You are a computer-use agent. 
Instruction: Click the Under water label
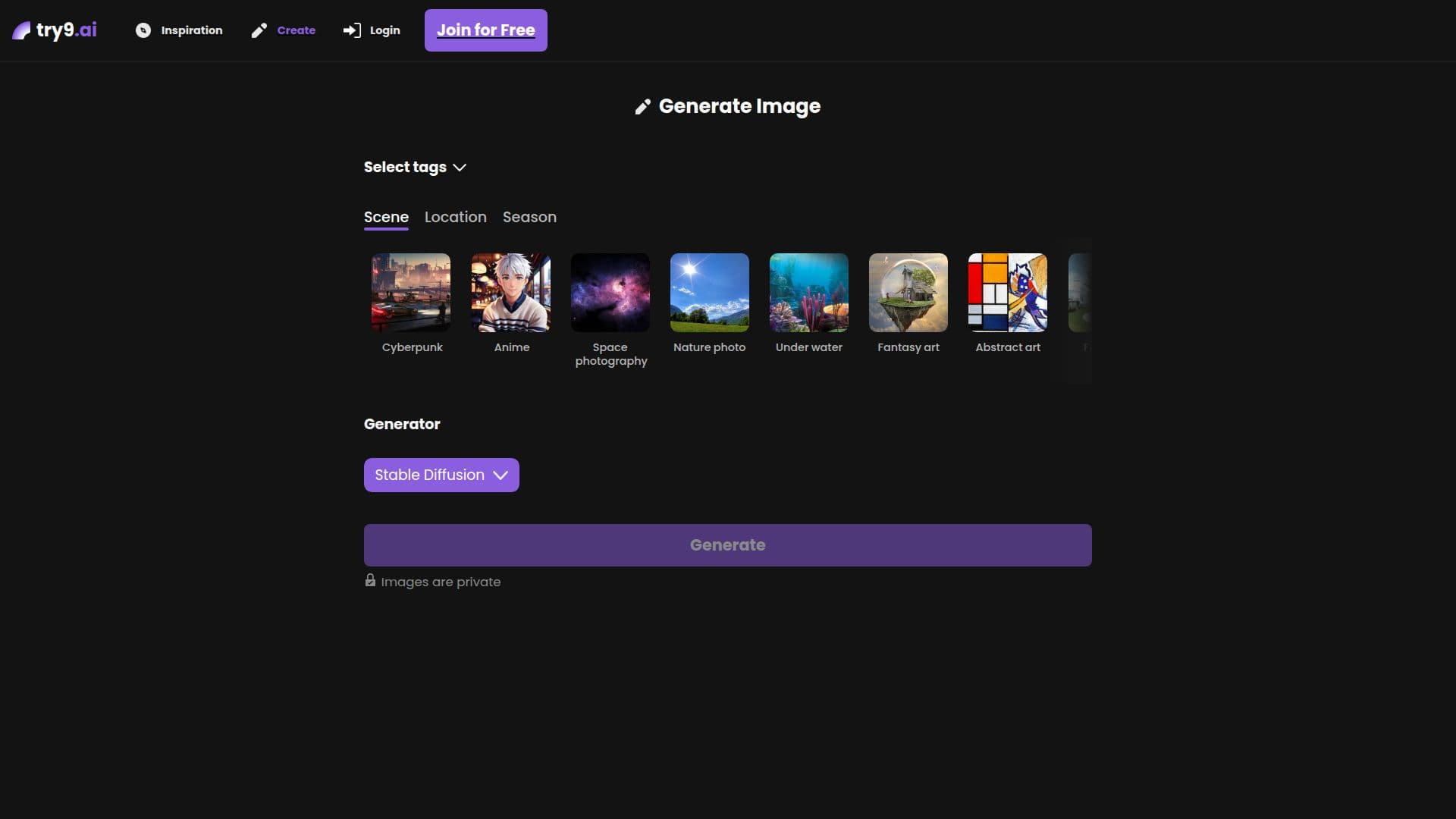pos(809,347)
